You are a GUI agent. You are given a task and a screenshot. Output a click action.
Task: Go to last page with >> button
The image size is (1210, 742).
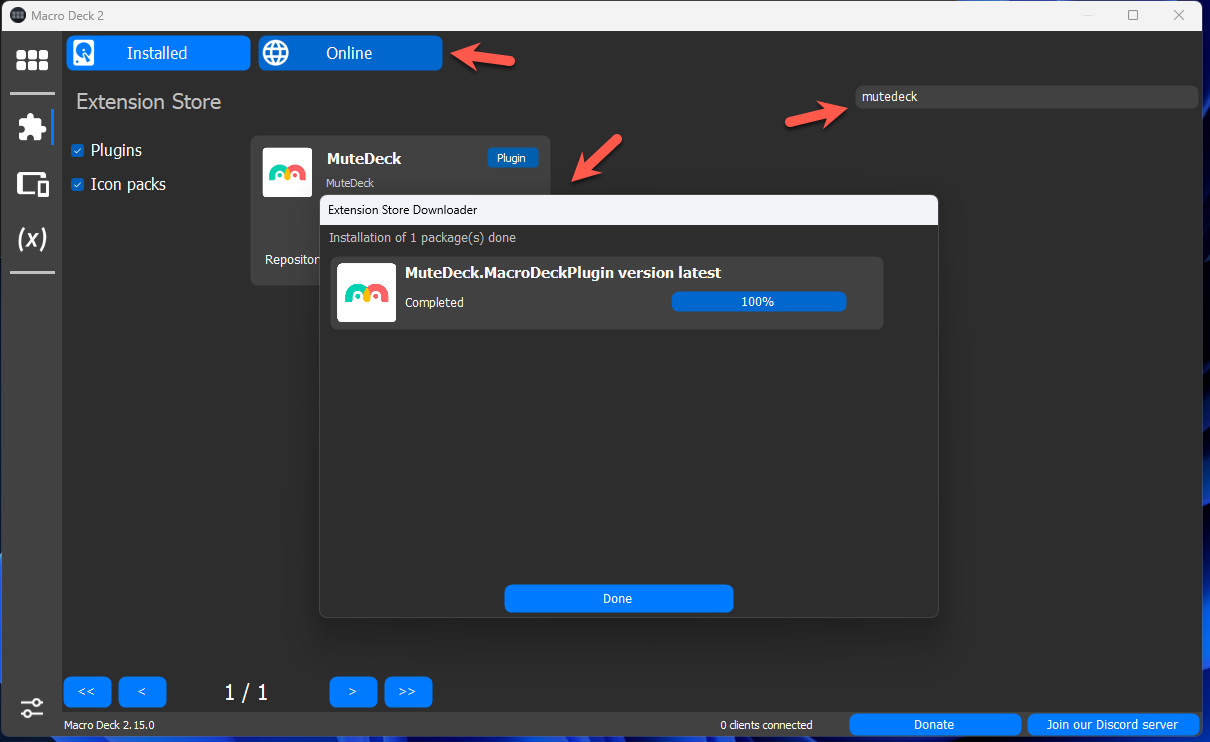[x=408, y=692]
